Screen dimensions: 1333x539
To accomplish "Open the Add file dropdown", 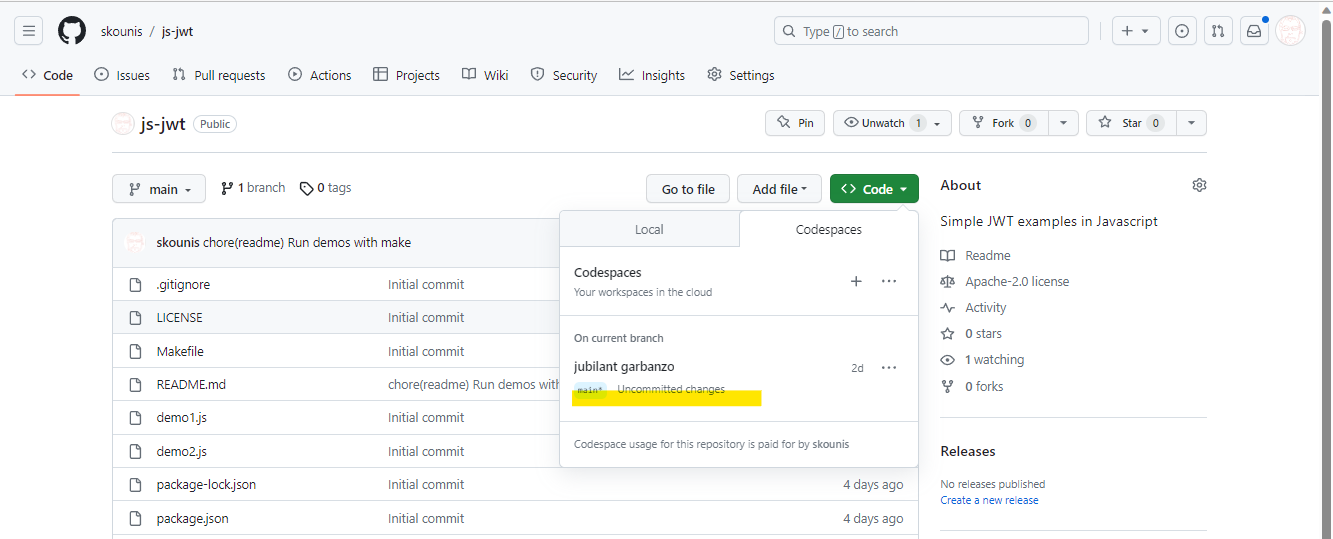I will point(780,189).
